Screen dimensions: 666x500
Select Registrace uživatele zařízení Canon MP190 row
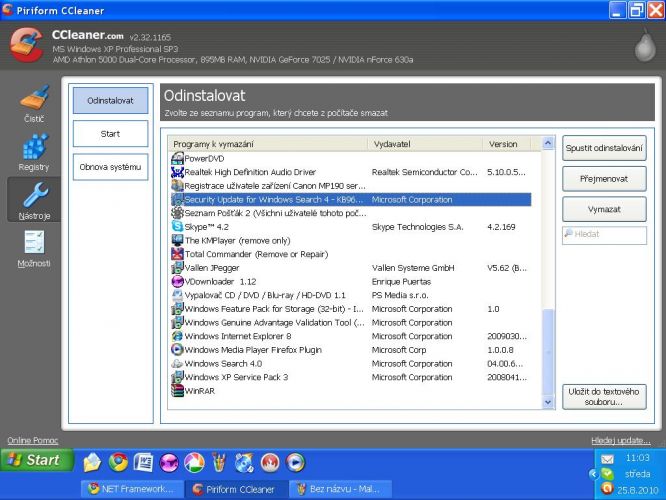[351, 186]
